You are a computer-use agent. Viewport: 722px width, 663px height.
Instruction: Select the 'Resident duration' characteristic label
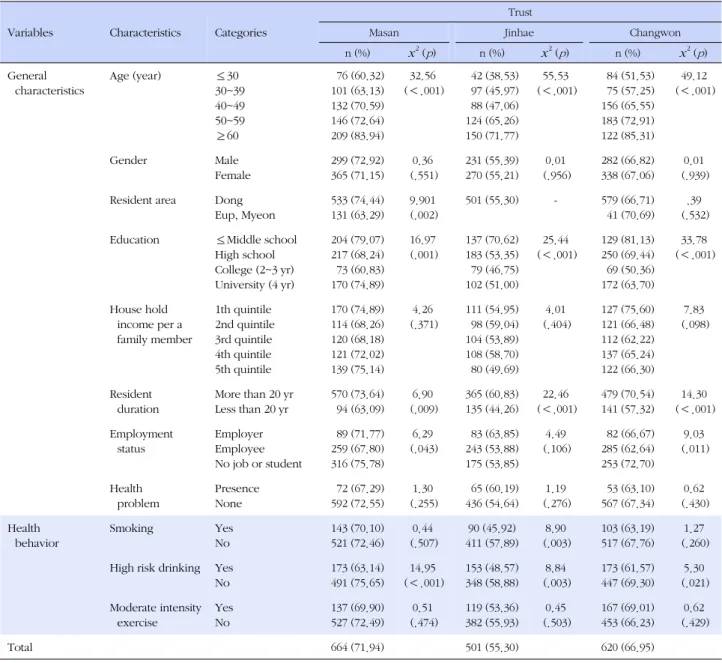[x=134, y=401]
